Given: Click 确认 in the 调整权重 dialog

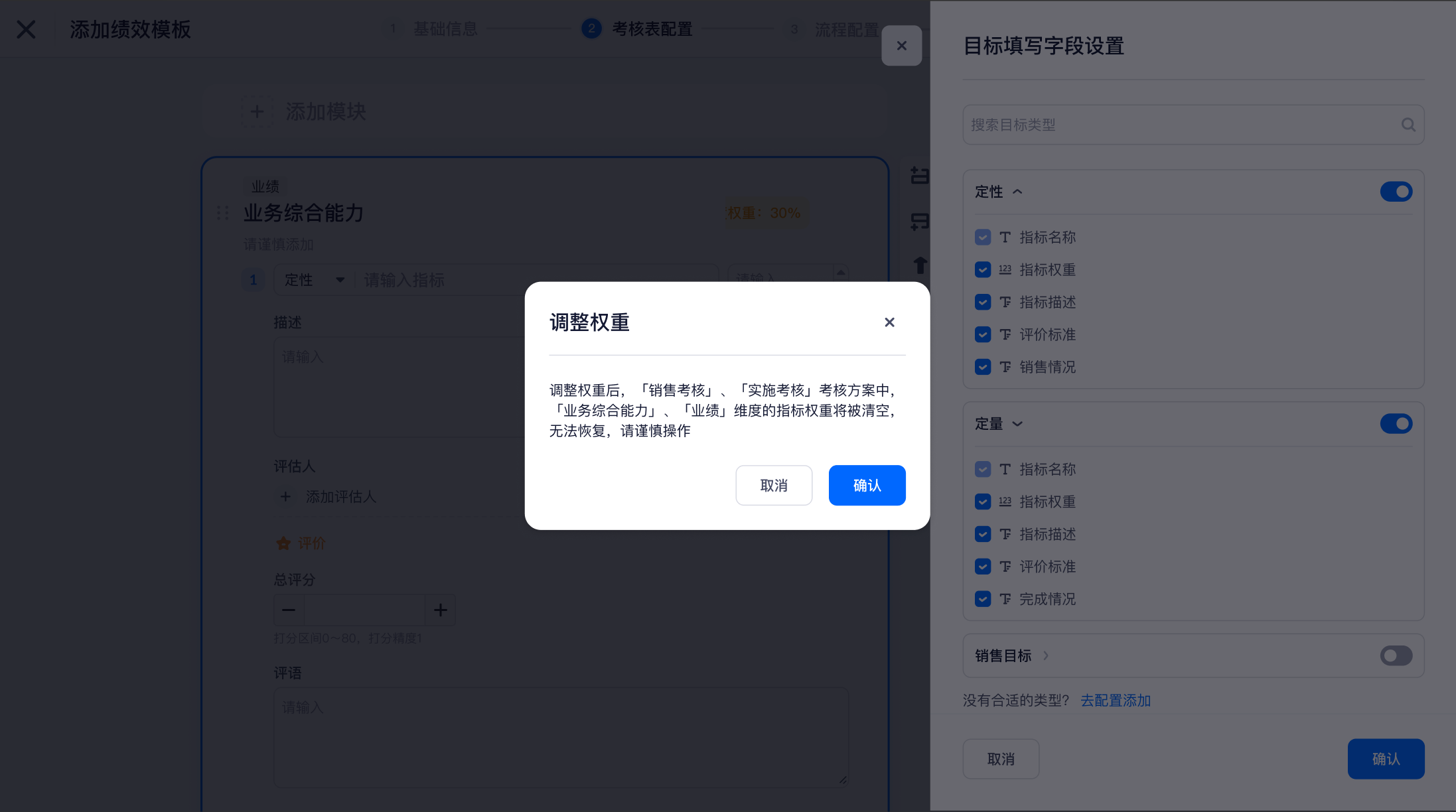Looking at the screenshot, I should 866,486.
